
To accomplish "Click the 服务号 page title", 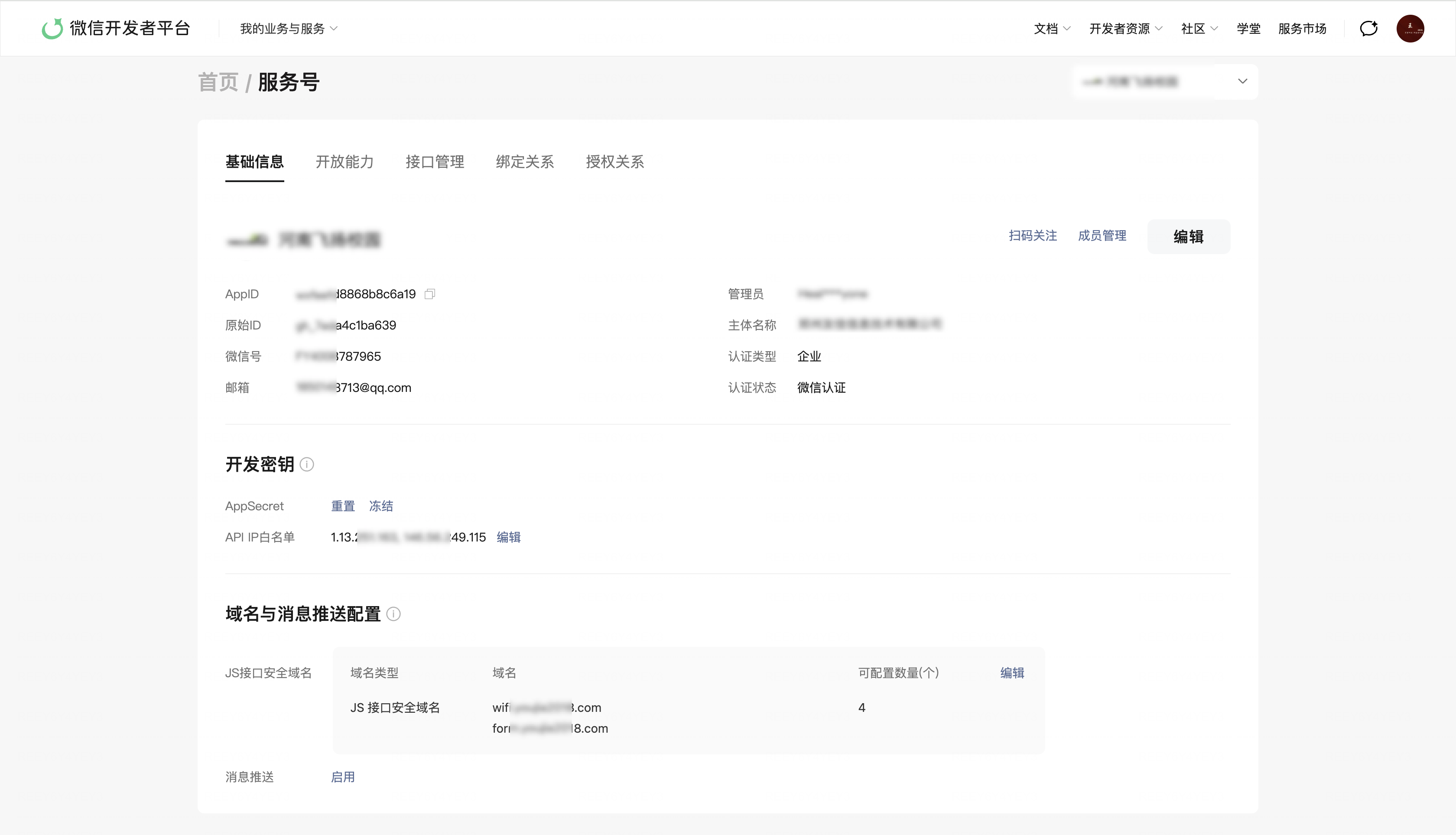I will click(288, 82).
